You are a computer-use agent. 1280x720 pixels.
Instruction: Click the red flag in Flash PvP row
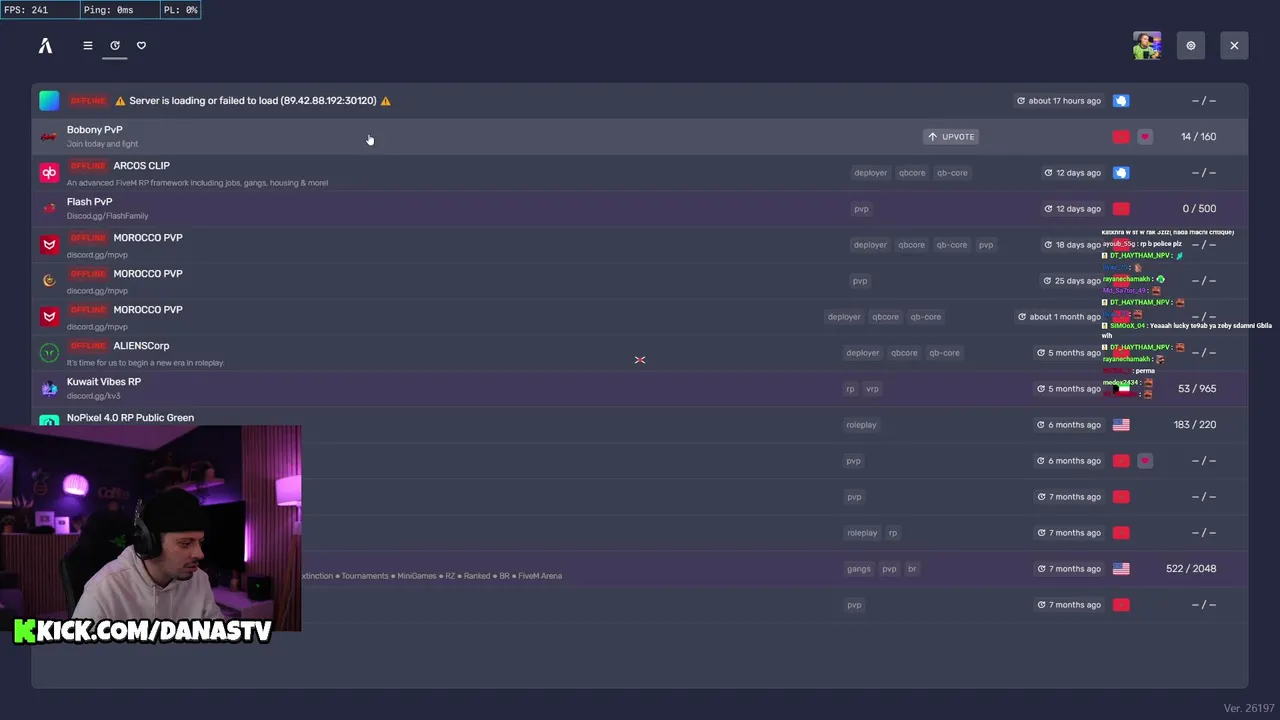(1121, 209)
